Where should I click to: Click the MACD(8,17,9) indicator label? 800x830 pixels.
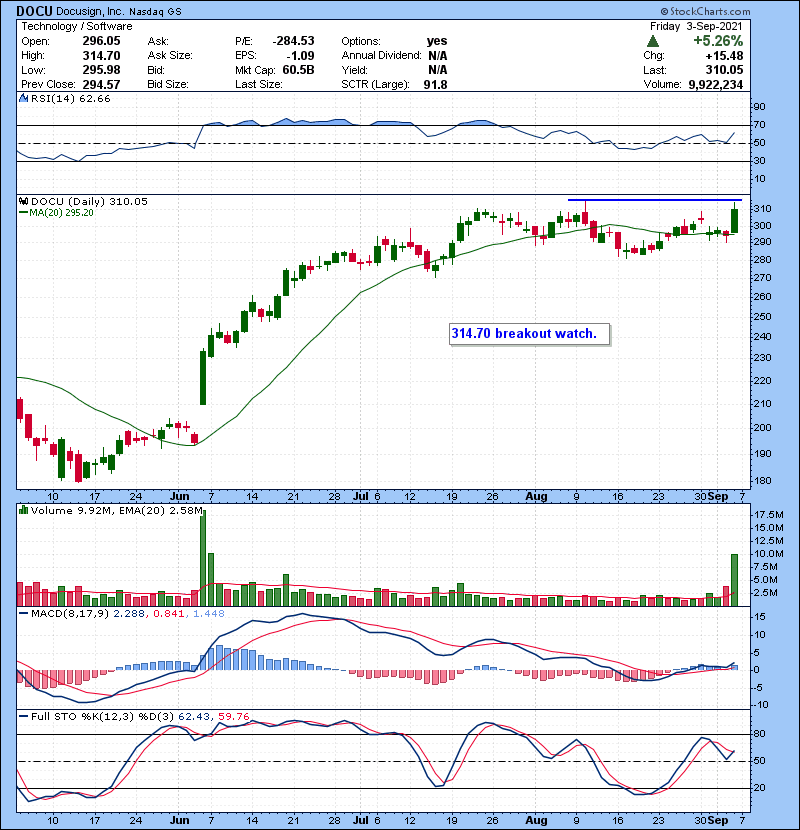pos(70,614)
